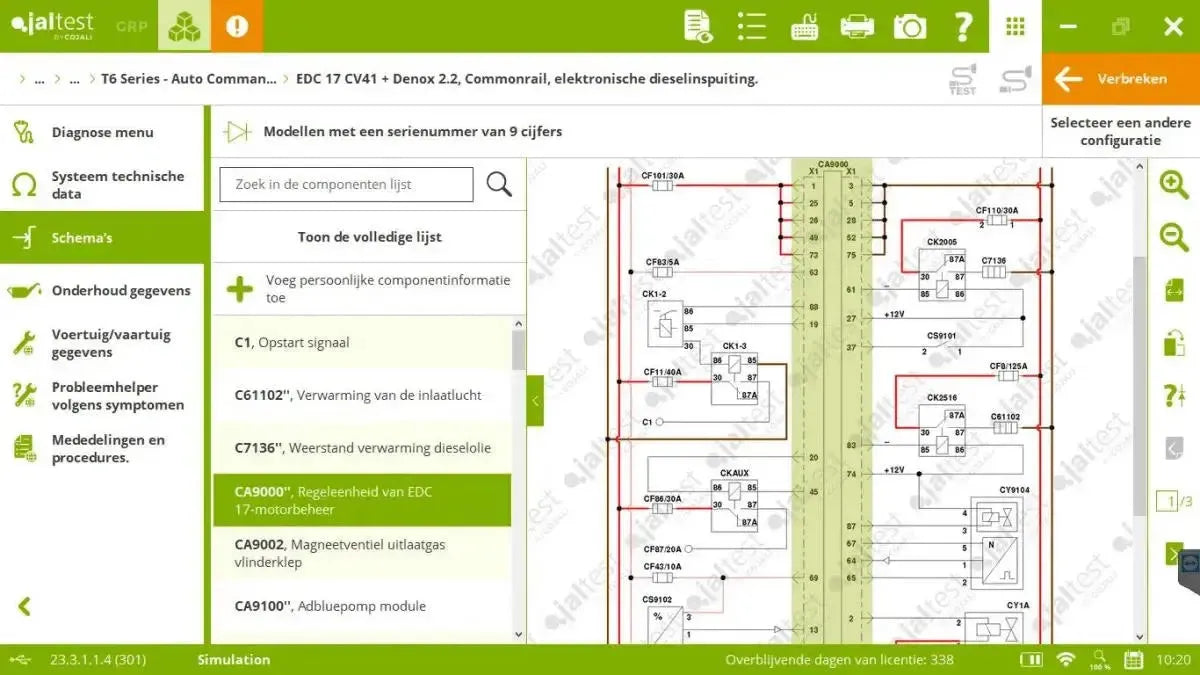The image size is (1200, 675).
Task: Expand the breadcrumb with the ellipsis
Action: coord(40,78)
